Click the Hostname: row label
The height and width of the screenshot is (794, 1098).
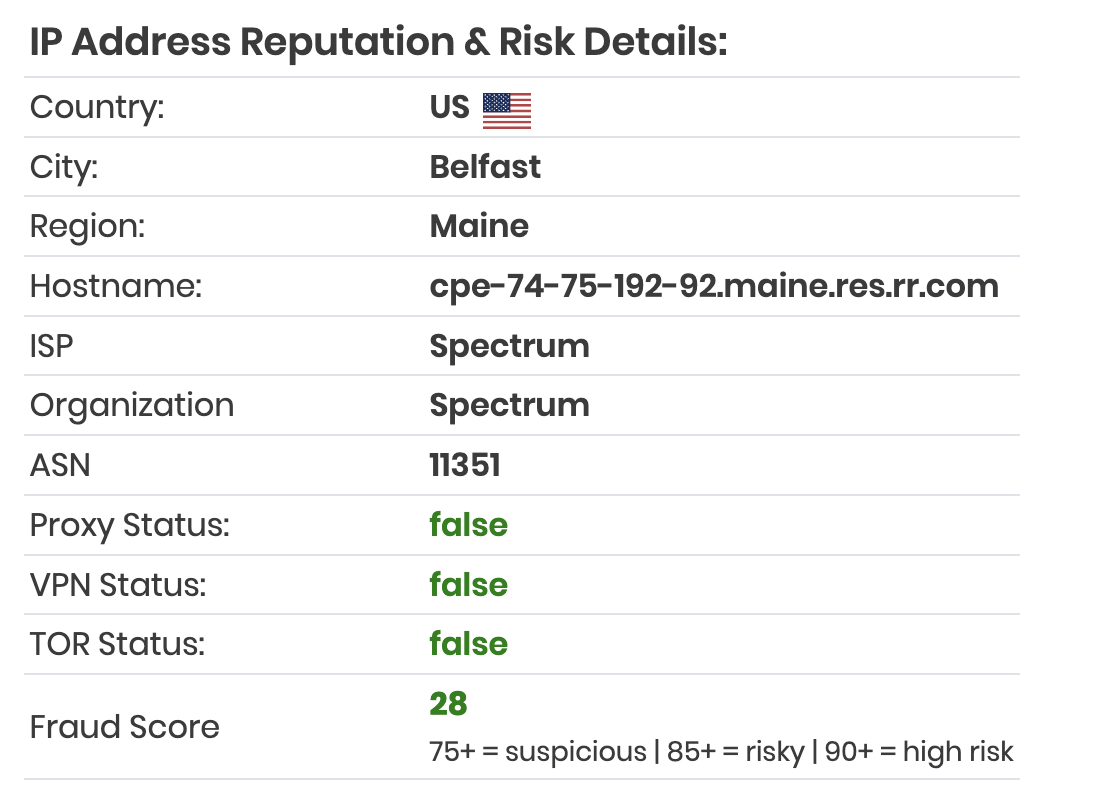coord(116,286)
